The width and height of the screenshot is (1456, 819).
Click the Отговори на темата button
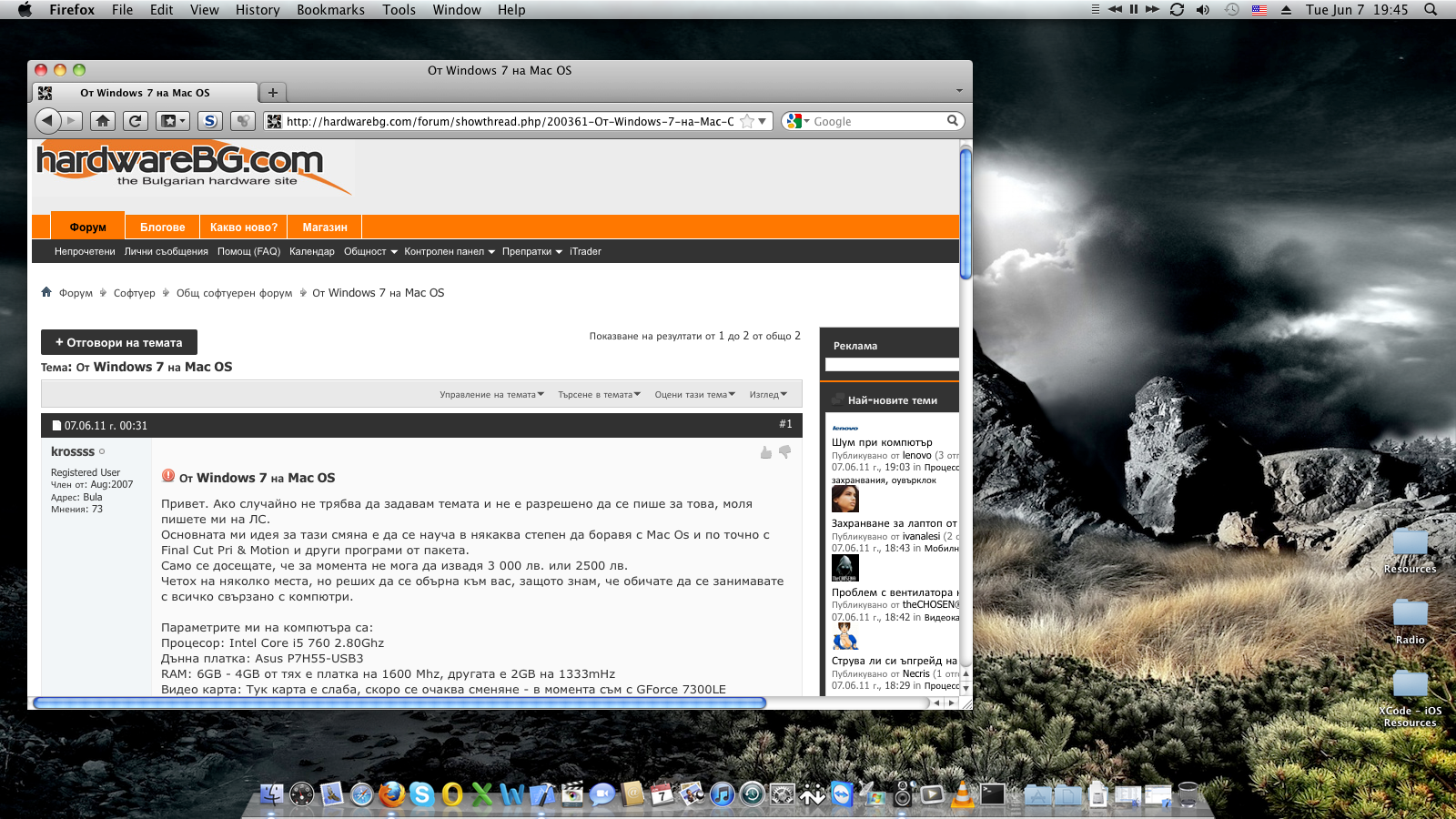pos(119,343)
